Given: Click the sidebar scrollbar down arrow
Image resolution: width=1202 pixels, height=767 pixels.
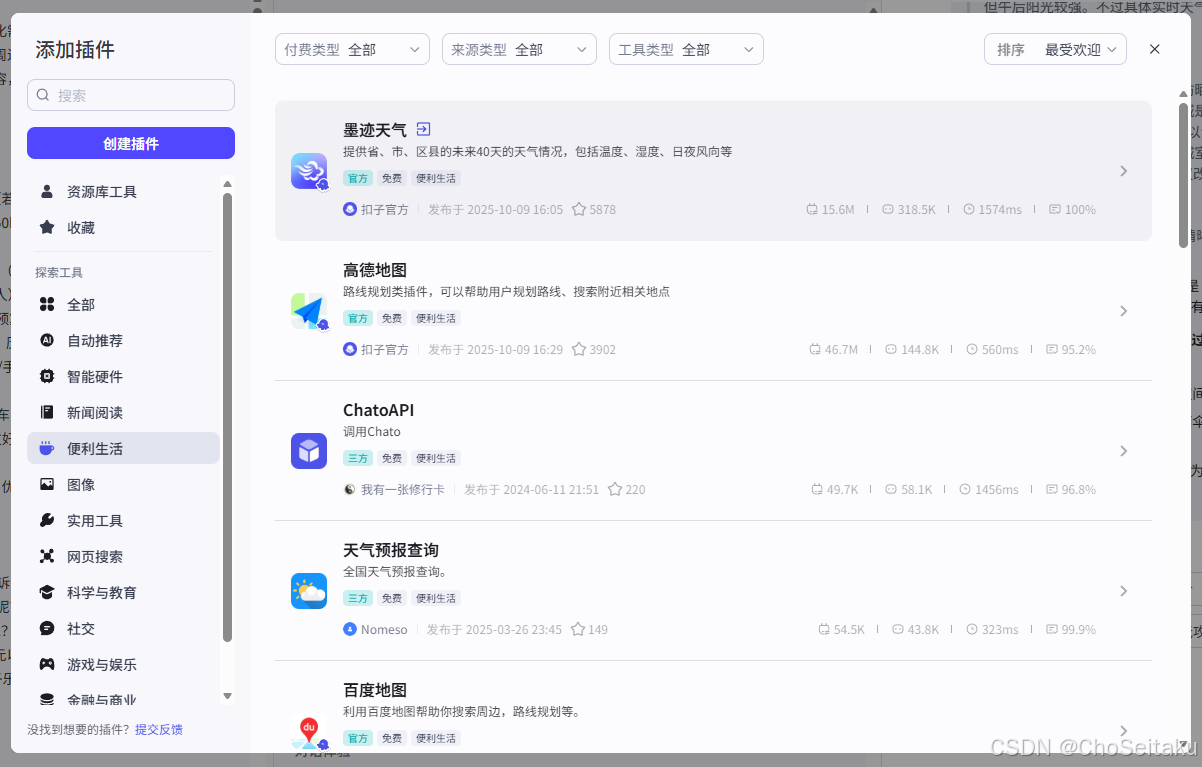Looking at the screenshot, I should pos(227,696).
